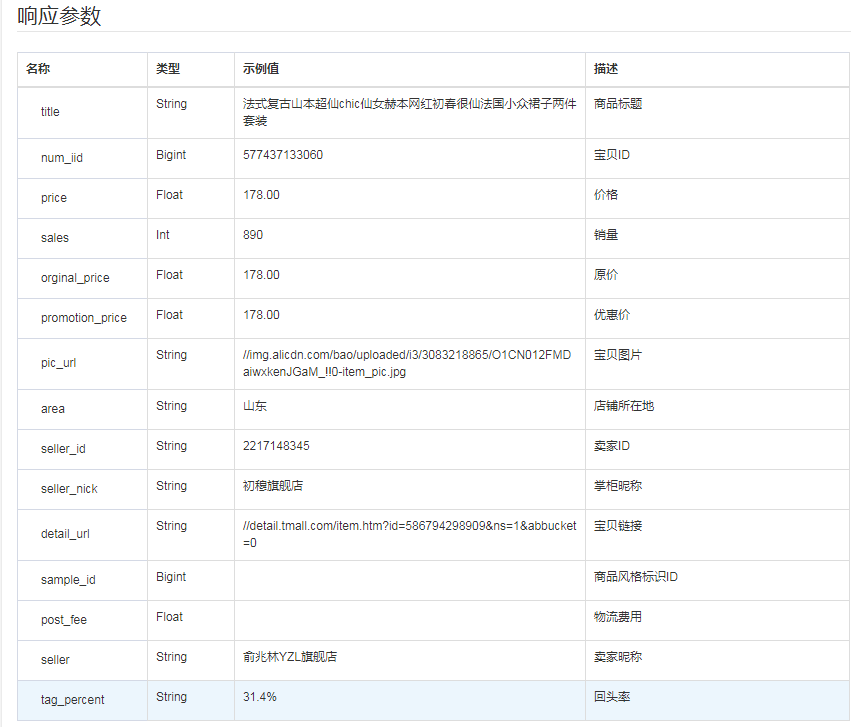Select the 描述 column header
863x727 pixels.
click(x=606, y=69)
